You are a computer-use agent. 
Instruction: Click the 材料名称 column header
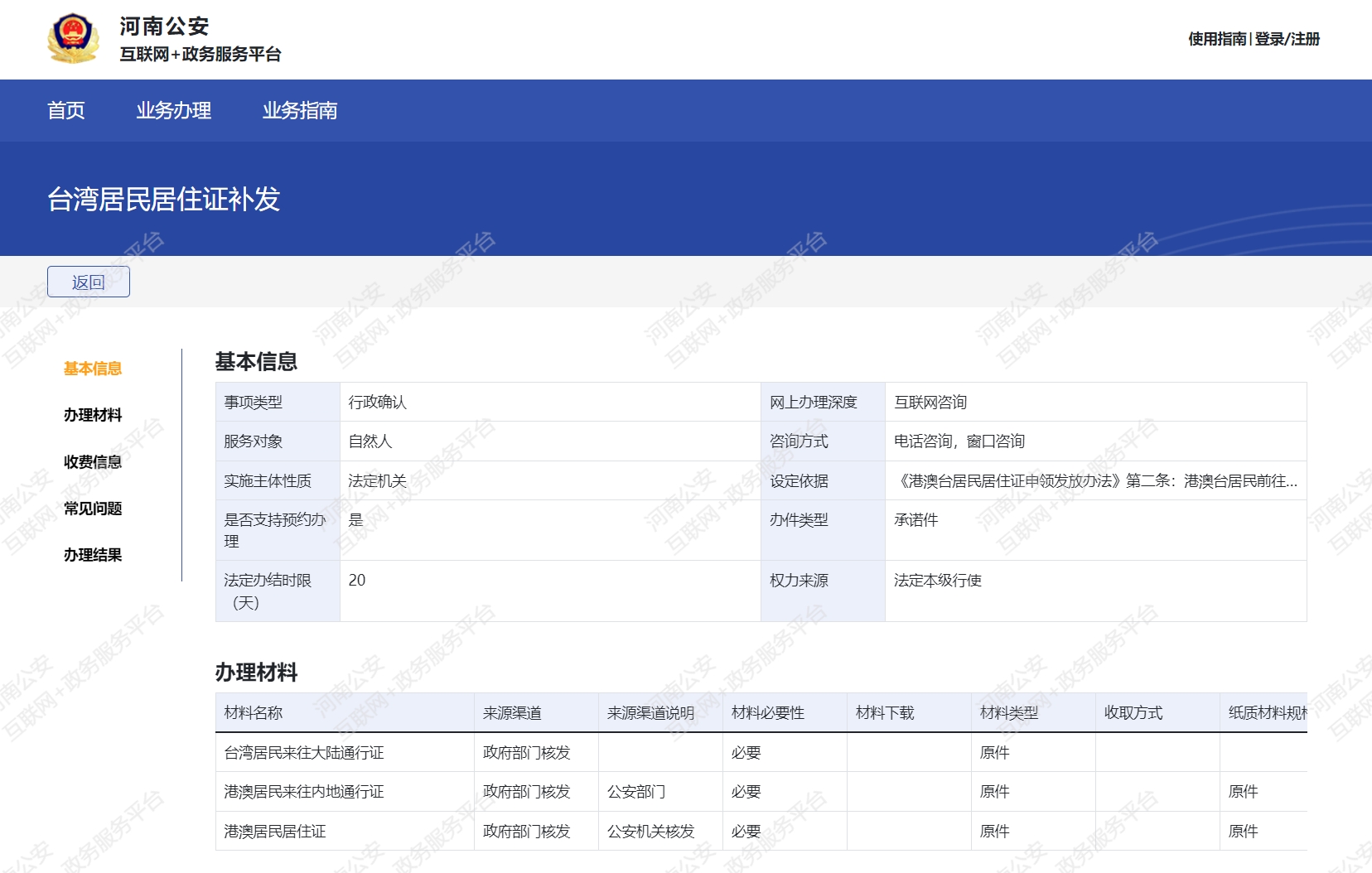pos(254,713)
